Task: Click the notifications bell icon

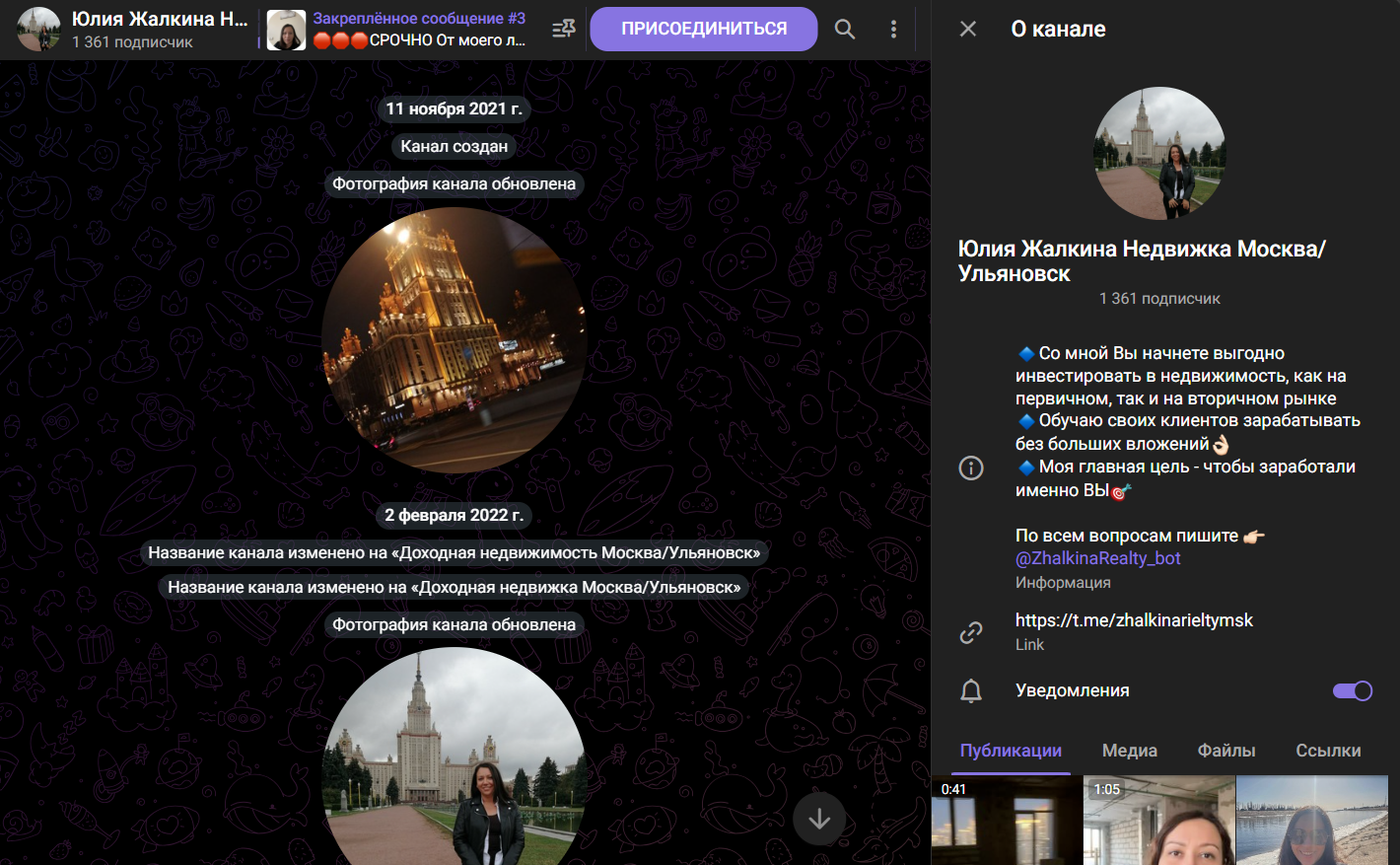Action: [x=971, y=691]
